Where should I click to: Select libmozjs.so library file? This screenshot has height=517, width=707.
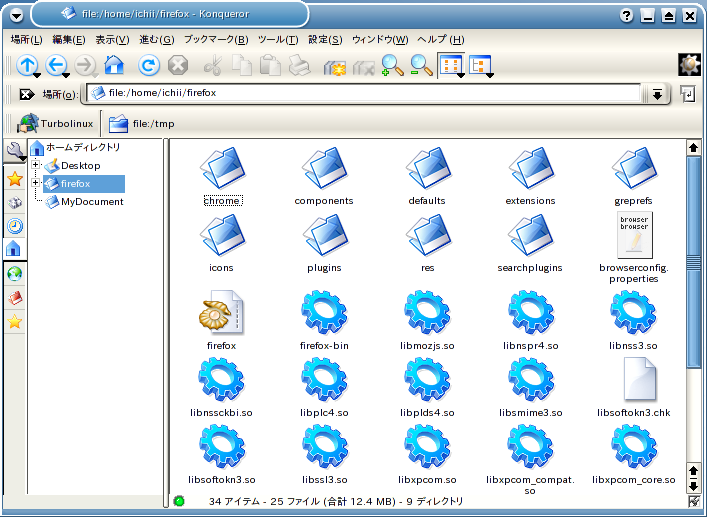click(427, 320)
